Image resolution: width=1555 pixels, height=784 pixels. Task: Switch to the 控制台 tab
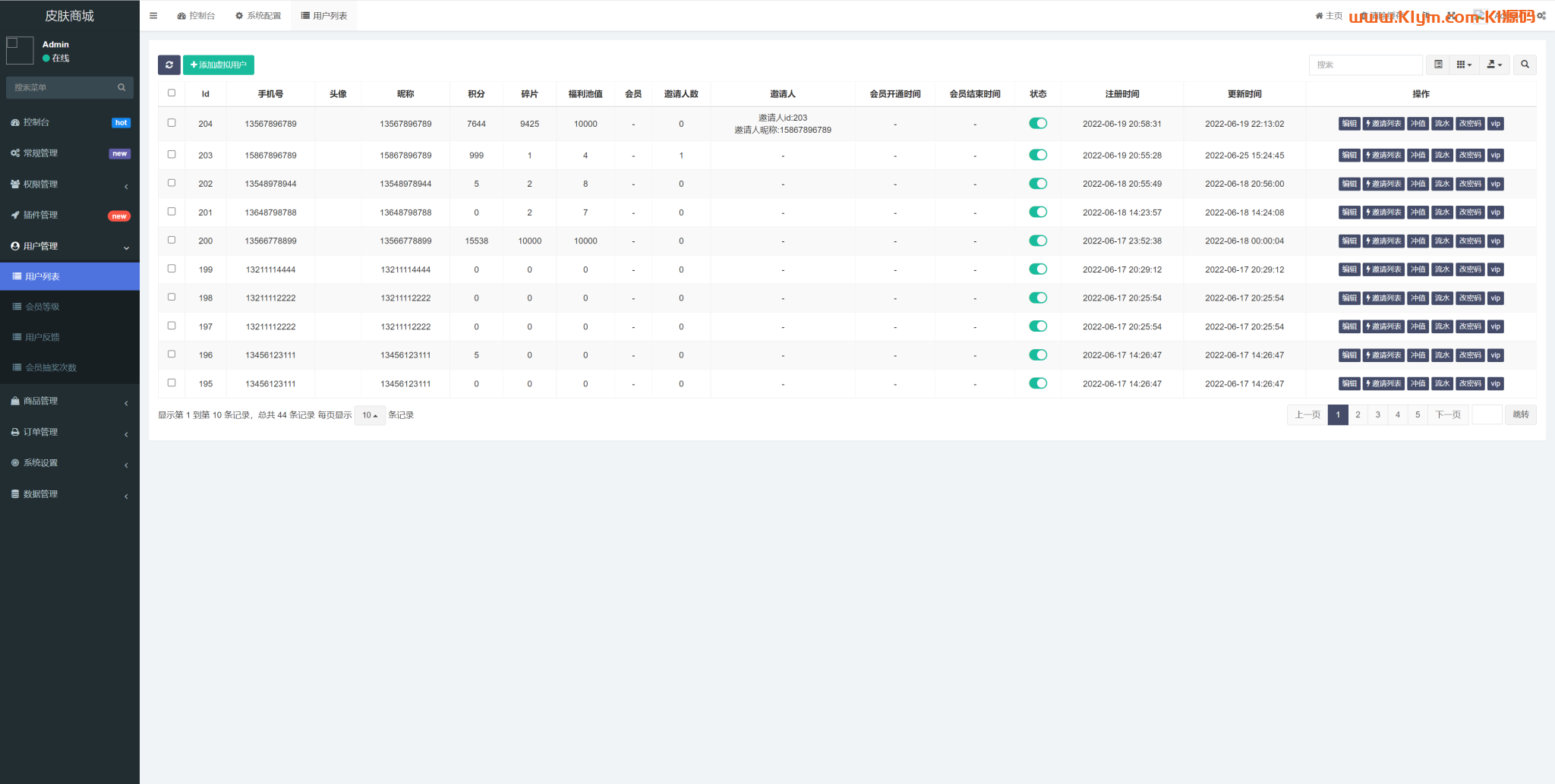point(196,15)
